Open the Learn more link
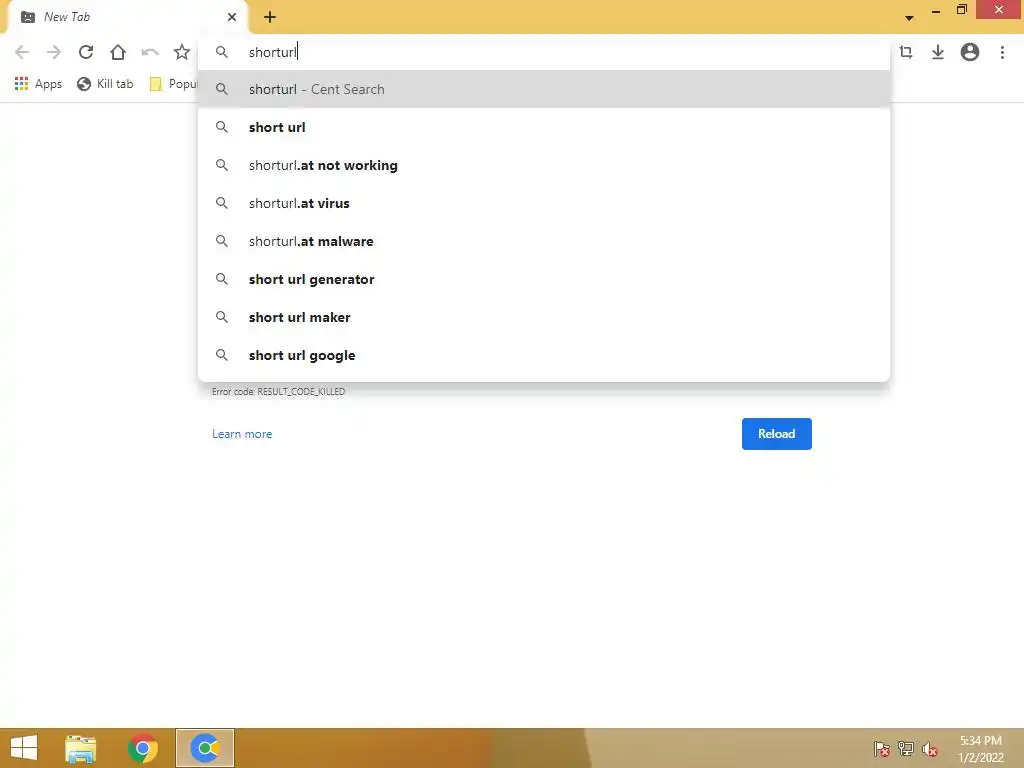Image resolution: width=1024 pixels, height=768 pixels. [242, 434]
